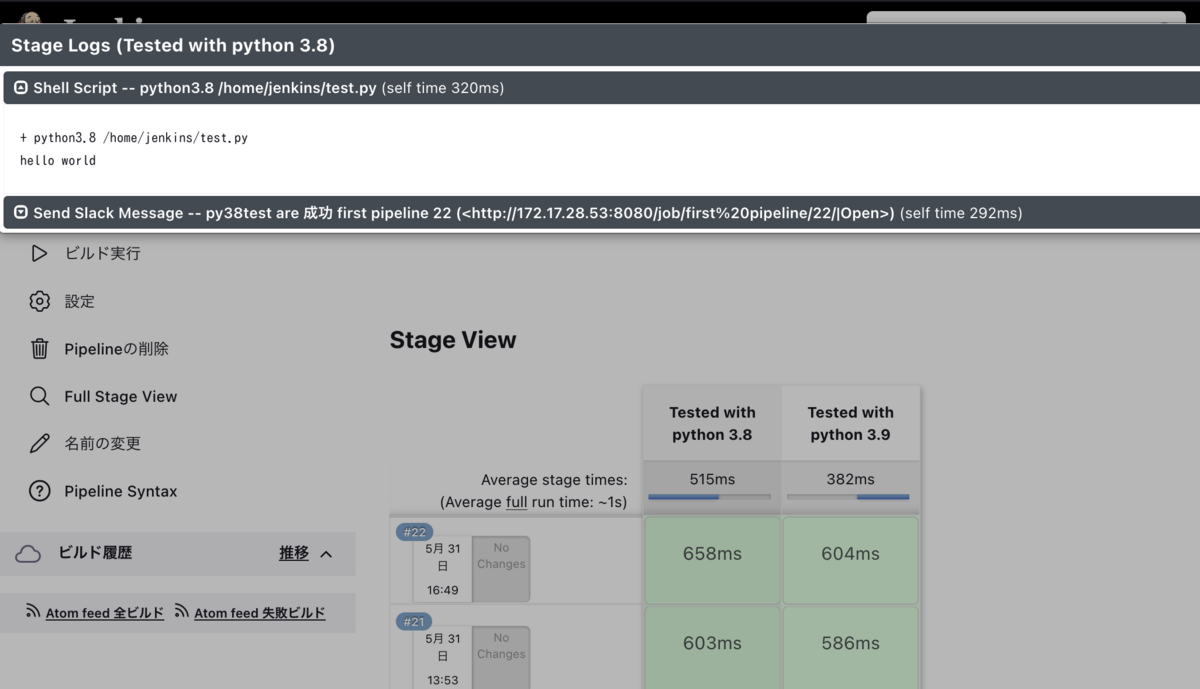Select Pipelineの削除 in the sidebar
The height and width of the screenshot is (689, 1200).
point(116,349)
